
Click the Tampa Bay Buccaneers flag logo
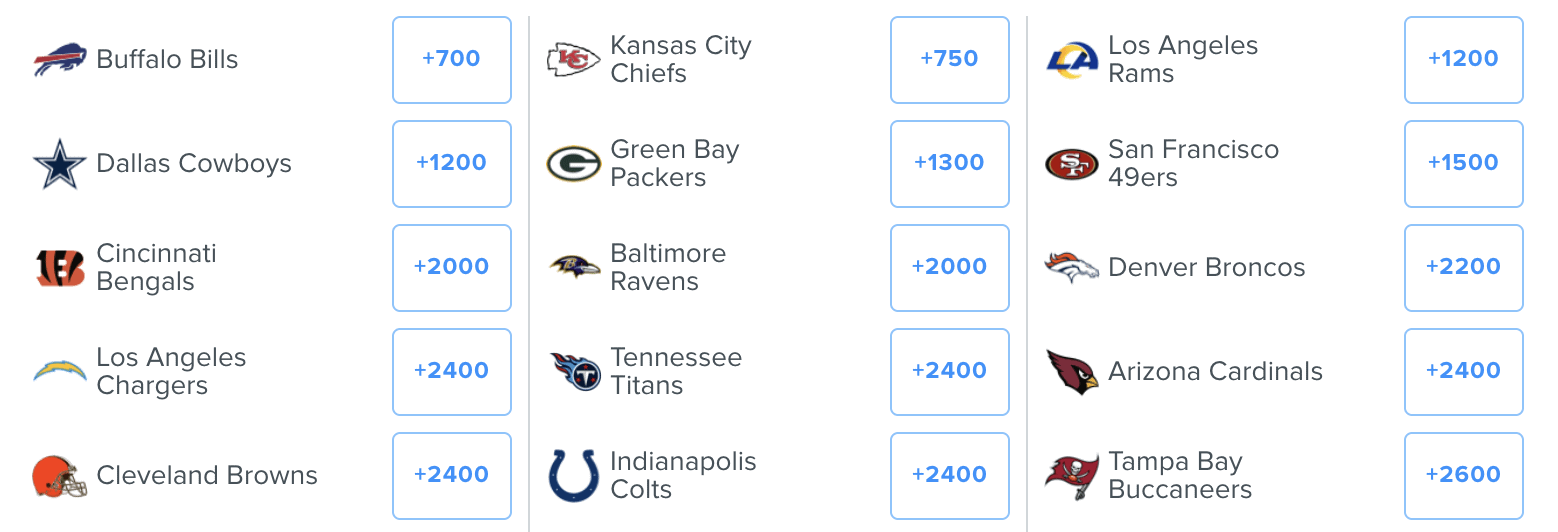[1072, 476]
